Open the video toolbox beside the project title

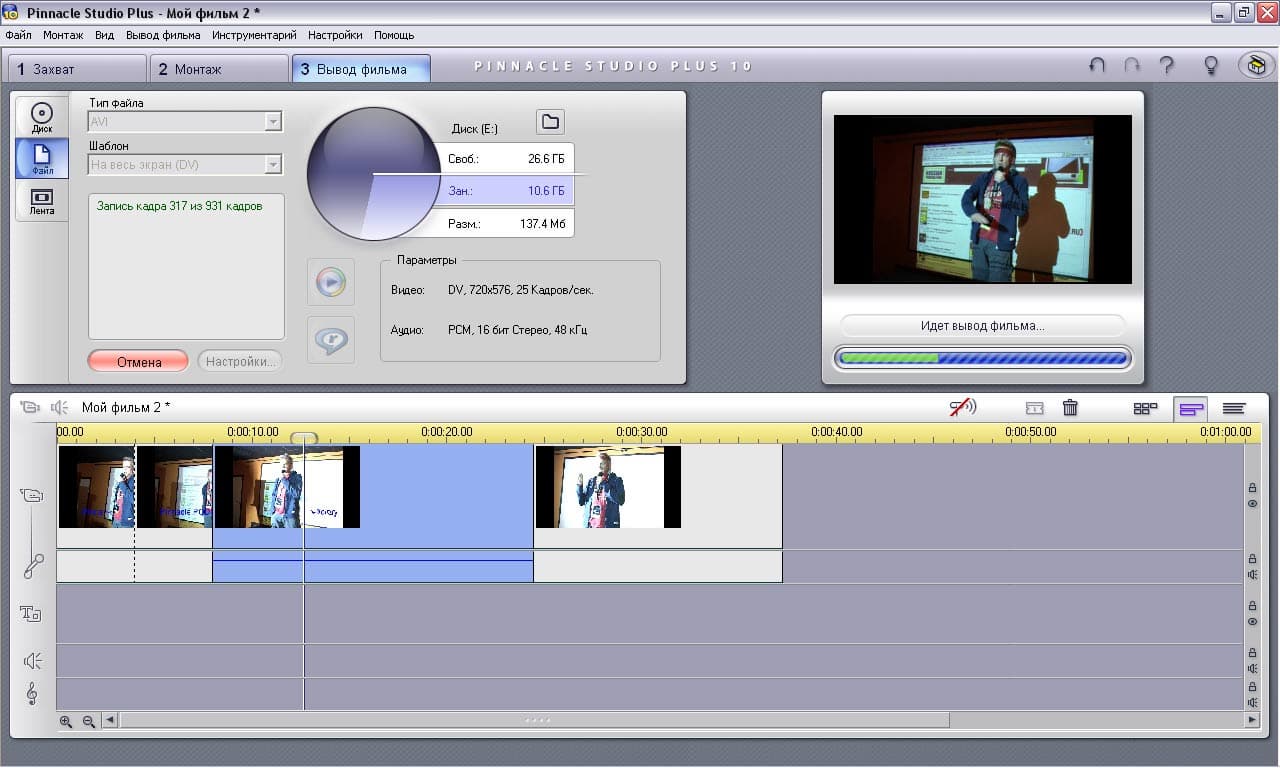coord(30,407)
